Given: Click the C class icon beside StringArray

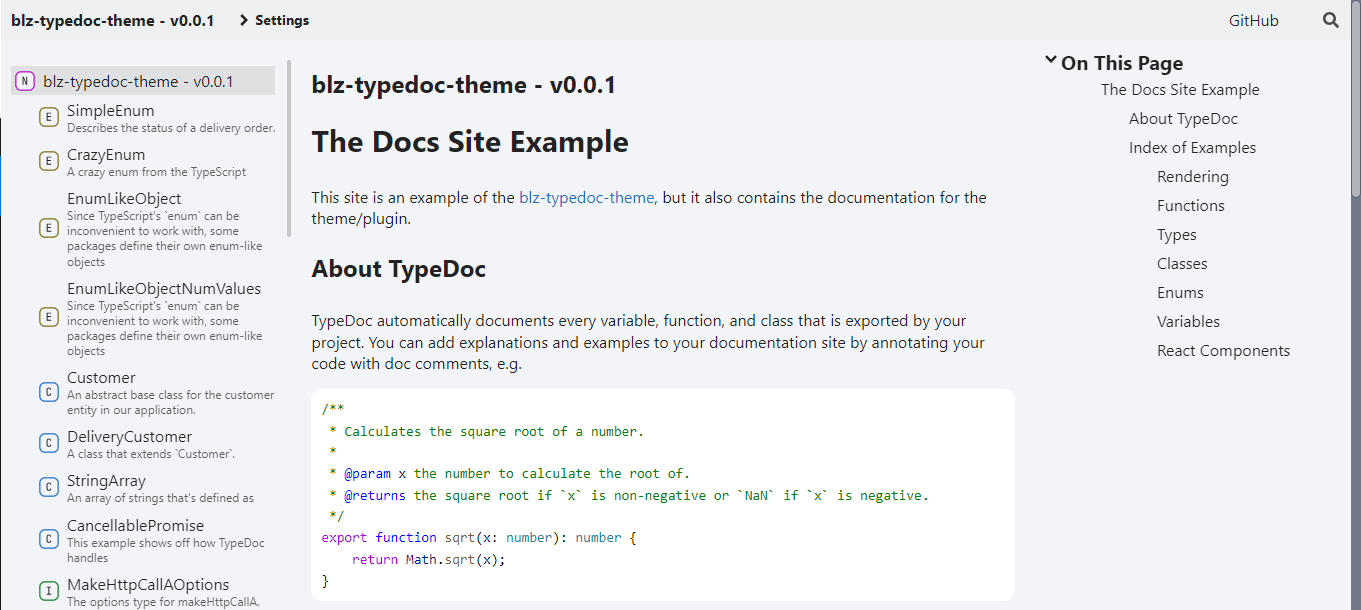Looking at the screenshot, I should click(x=48, y=487).
